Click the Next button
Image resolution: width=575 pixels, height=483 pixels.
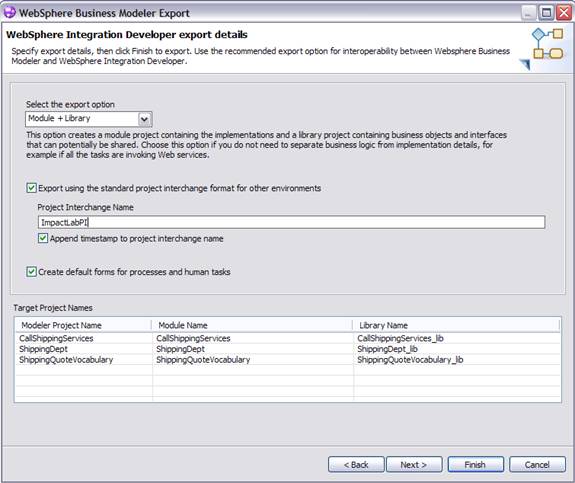(414, 465)
